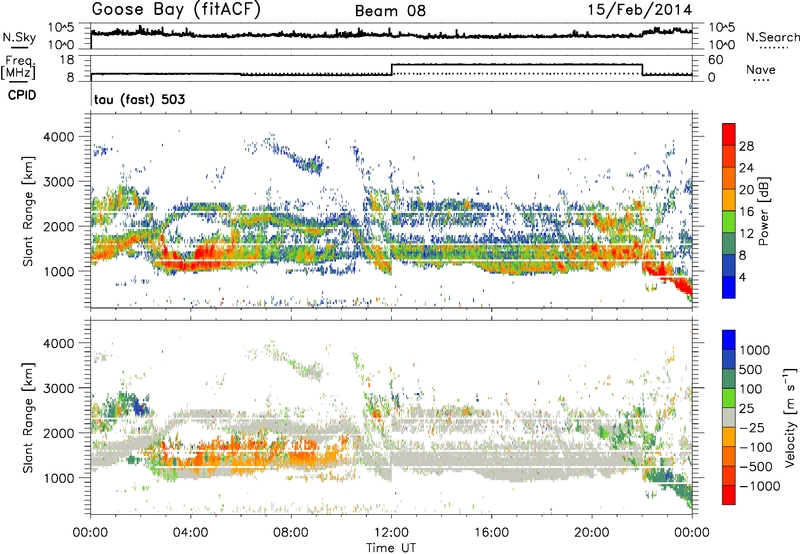Click the 1000 tick on velocity scale
The height and width of the screenshot is (554, 800).
click(755, 350)
